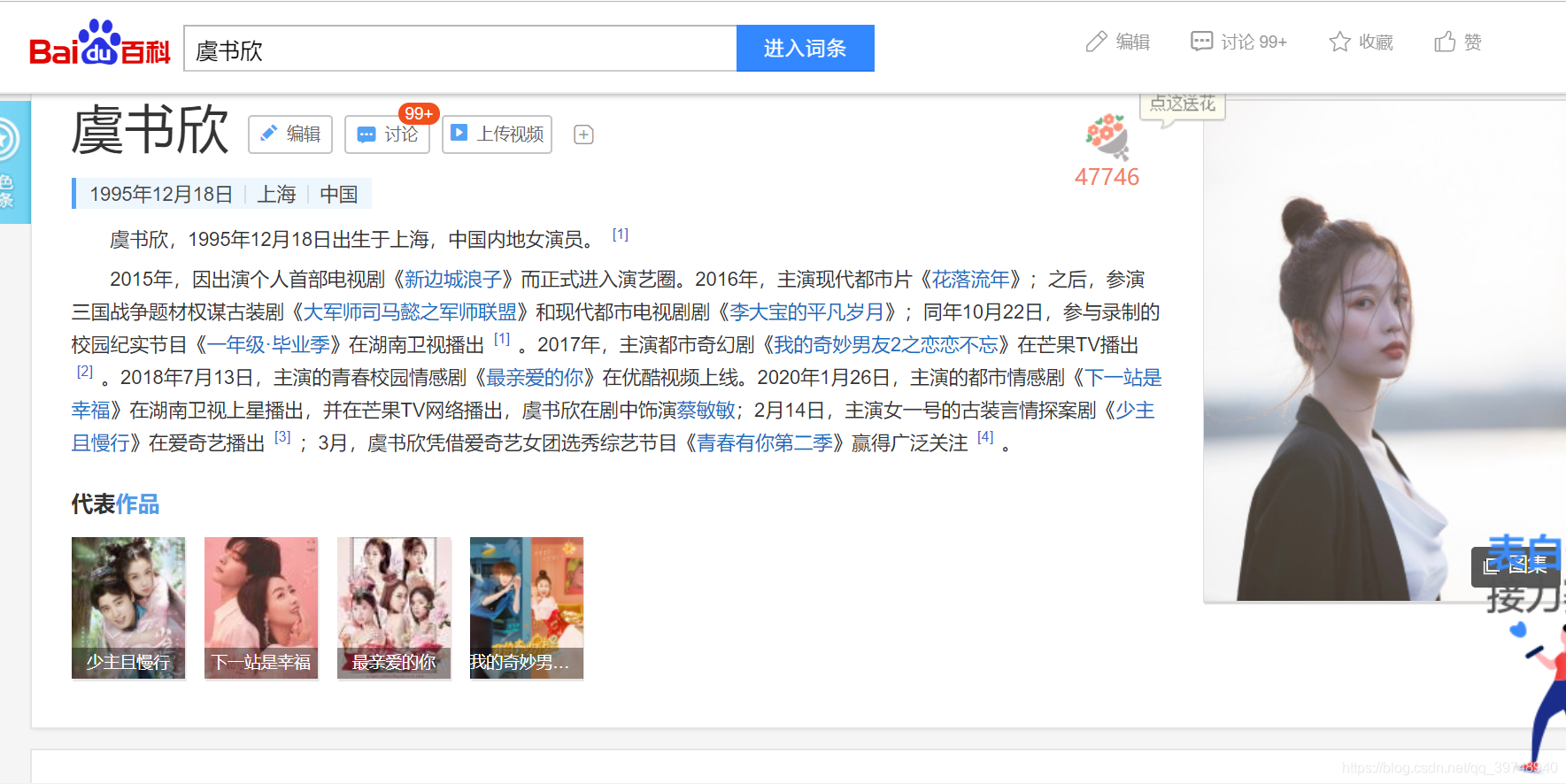The height and width of the screenshot is (784, 1566).
Task: Click the 1995年12月18日 birthdate tag
Action: (x=161, y=194)
